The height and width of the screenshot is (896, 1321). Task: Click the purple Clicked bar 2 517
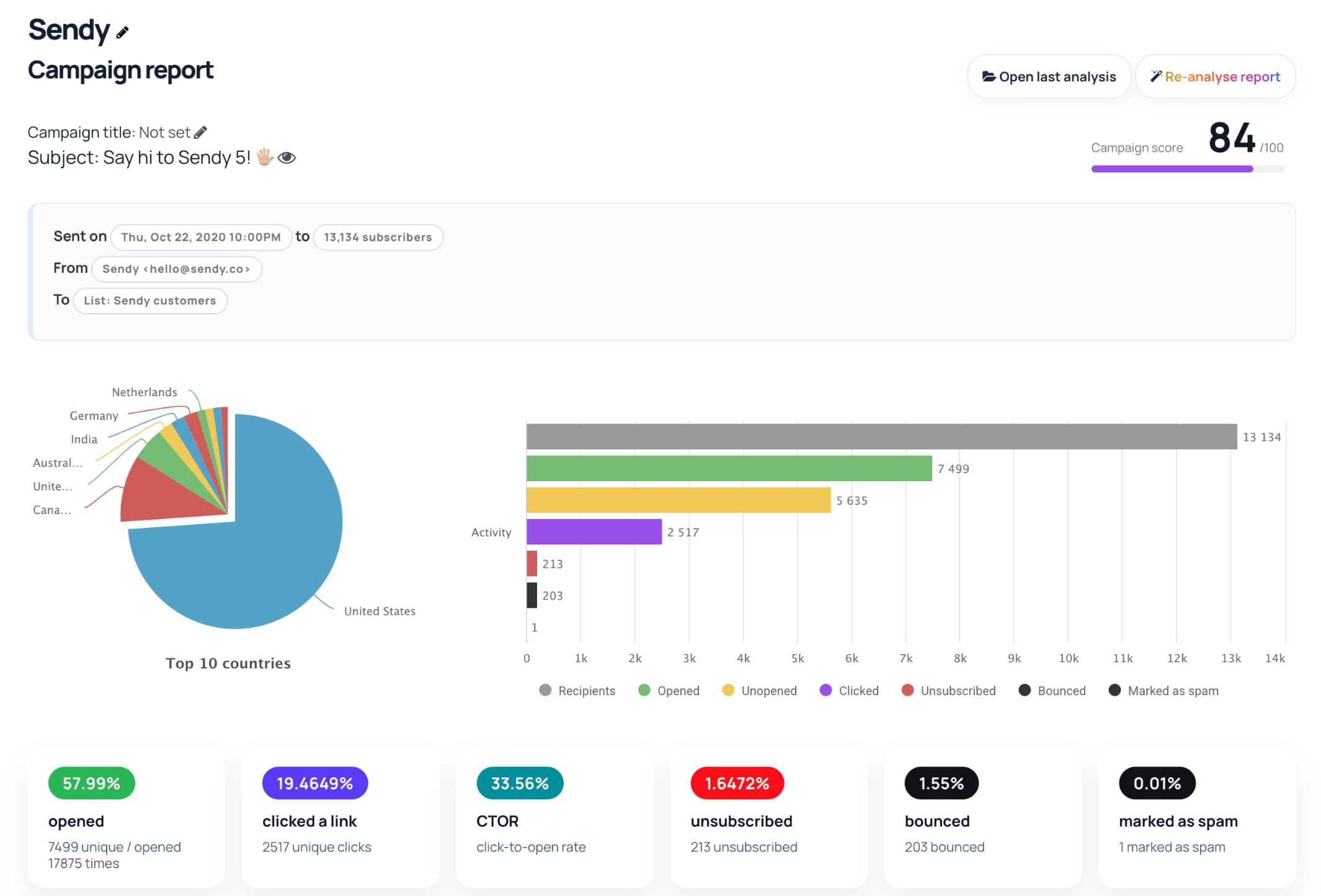point(594,532)
